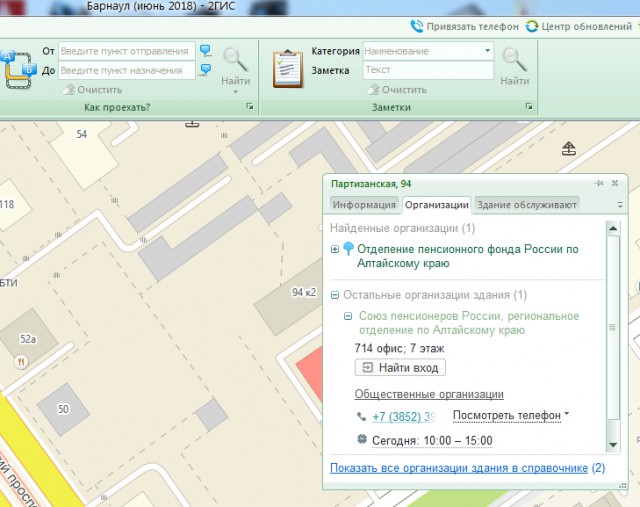
Task: Switch to the Здание обслуживают tab
Action: [527, 205]
